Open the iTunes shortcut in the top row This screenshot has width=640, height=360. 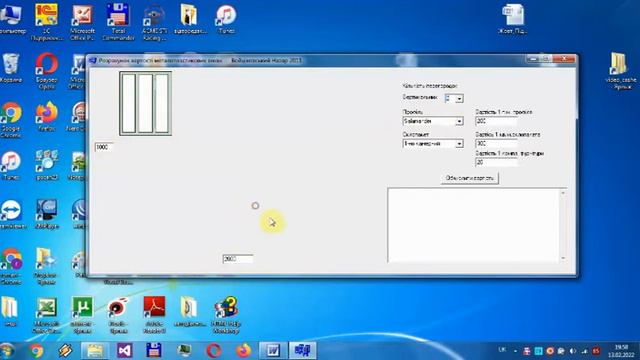tap(226, 20)
